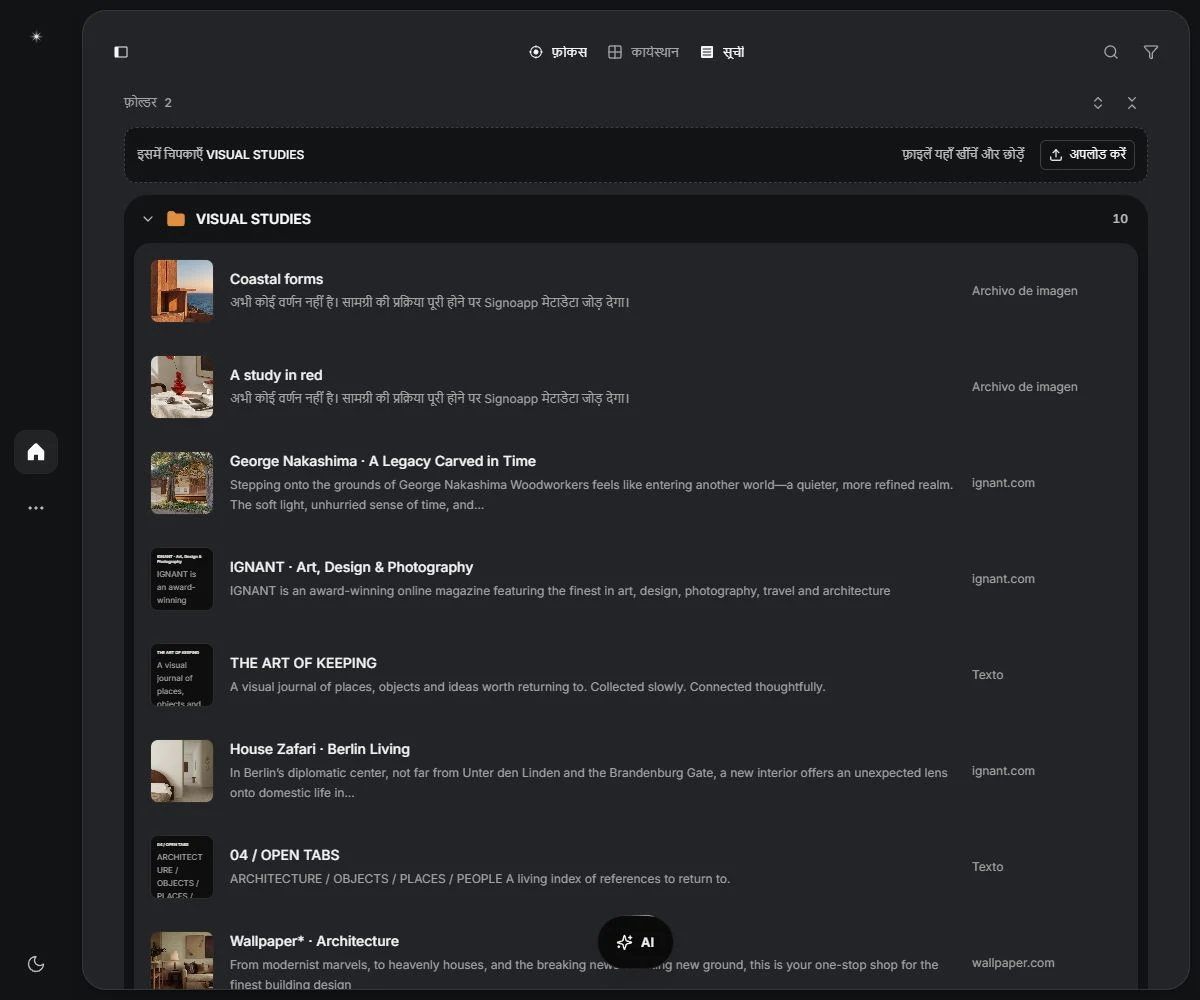Click the "THE ART OF KEEPING" title
Image resolution: width=1200 pixels, height=1000 pixels.
[303, 663]
